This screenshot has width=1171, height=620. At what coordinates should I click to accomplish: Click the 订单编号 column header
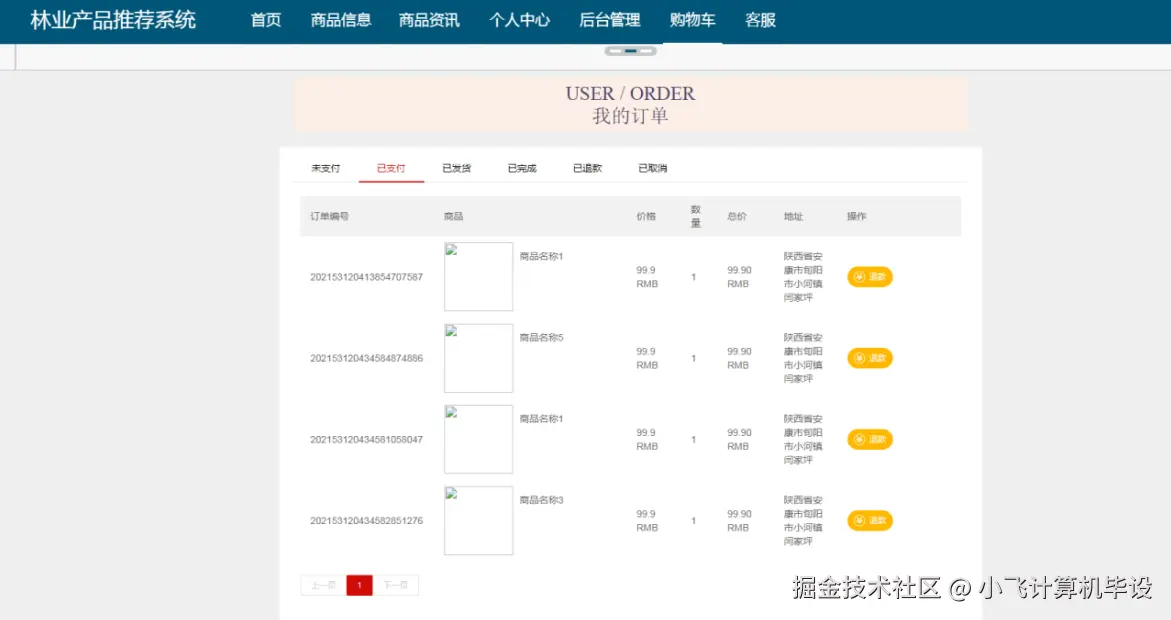pos(329,217)
